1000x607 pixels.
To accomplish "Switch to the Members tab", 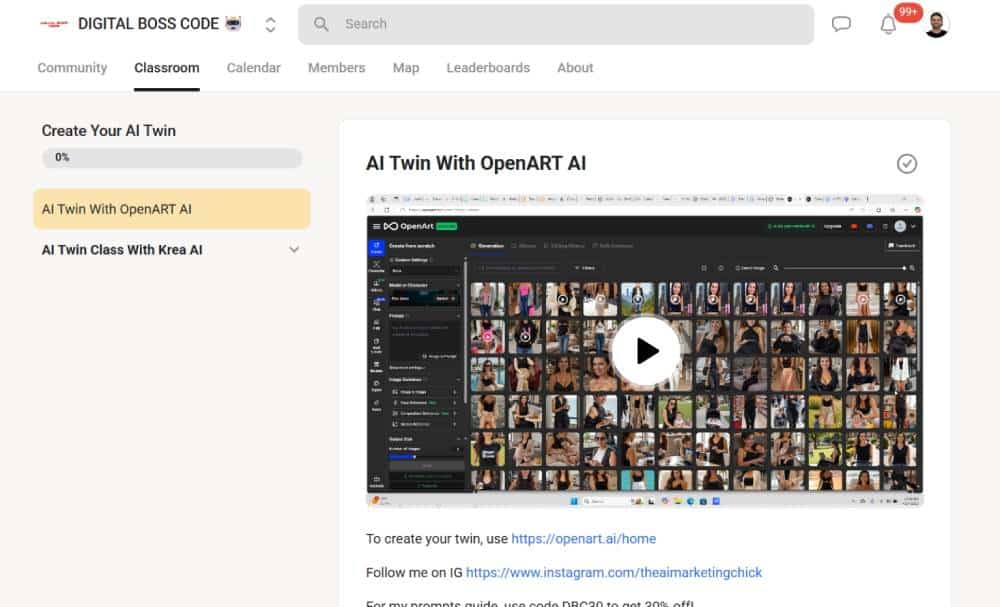I will click(x=336, y=68).
